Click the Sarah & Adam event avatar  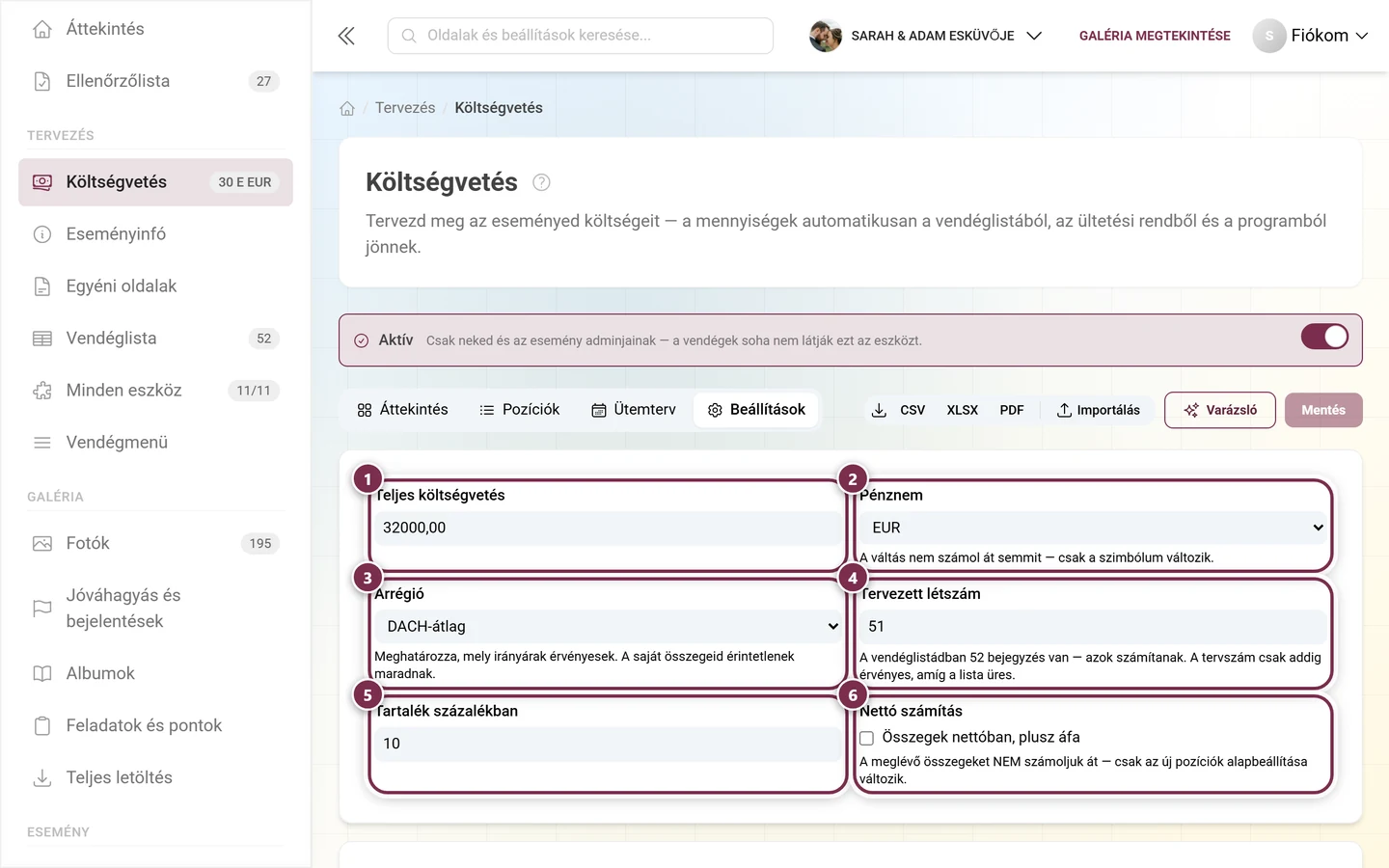[826, 36]
